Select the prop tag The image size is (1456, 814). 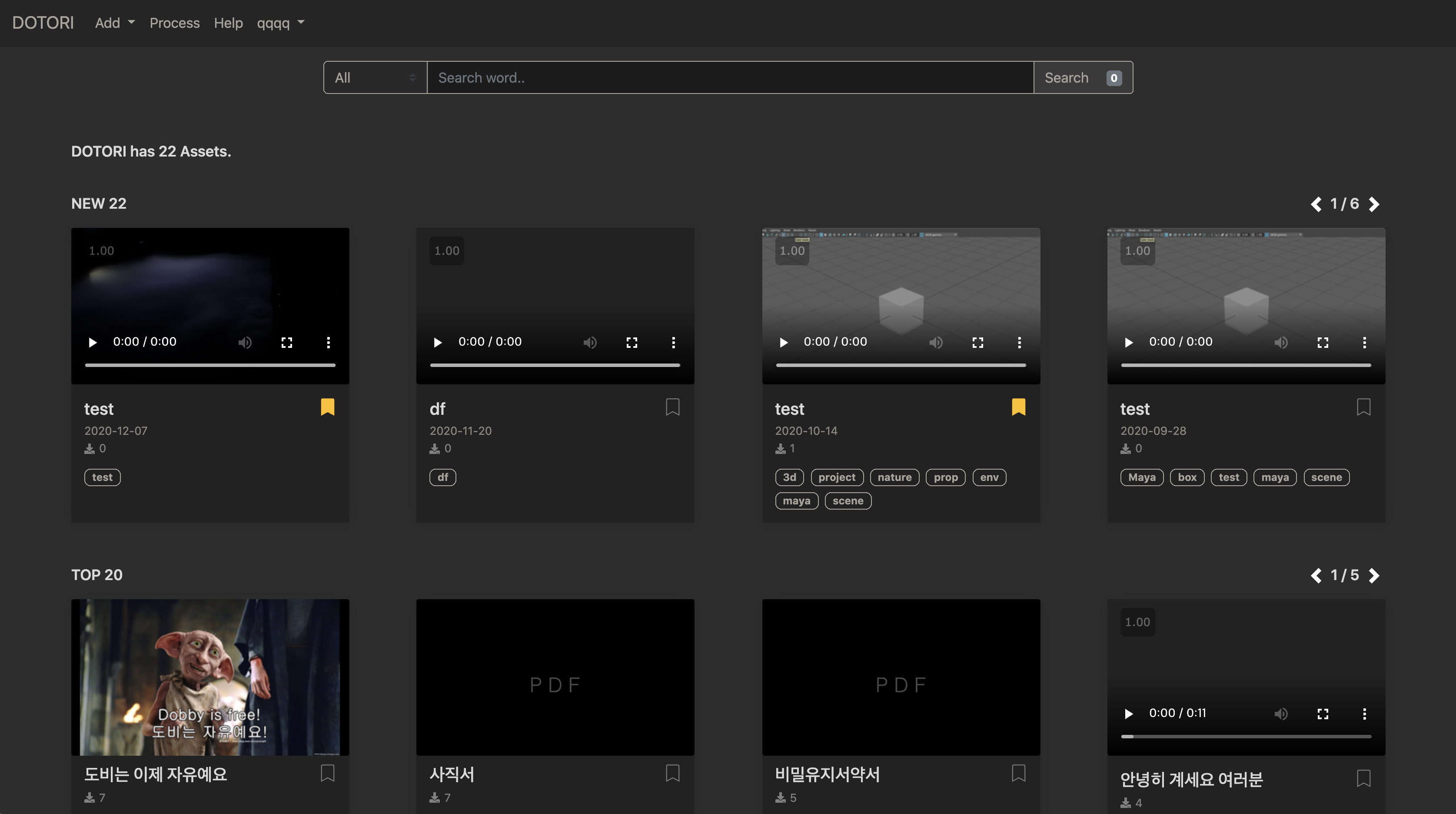tap(946, 477)
